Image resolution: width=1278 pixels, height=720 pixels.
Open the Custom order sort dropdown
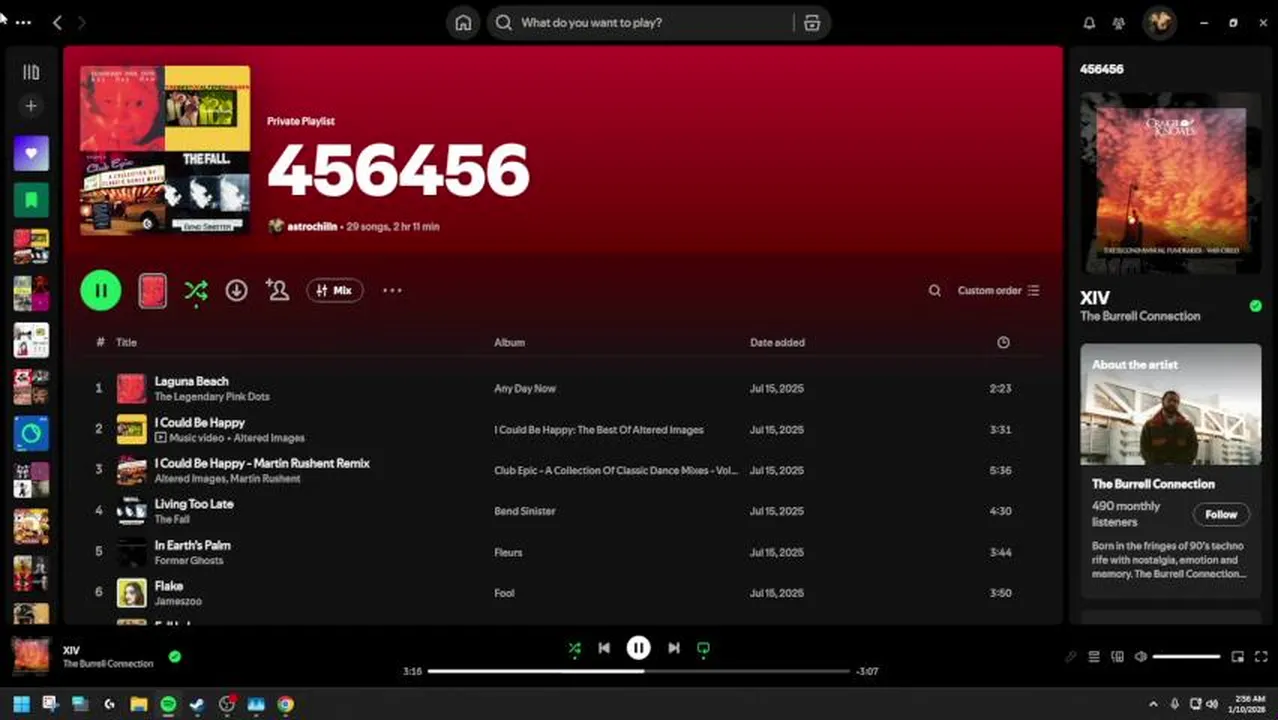(998, 291)
